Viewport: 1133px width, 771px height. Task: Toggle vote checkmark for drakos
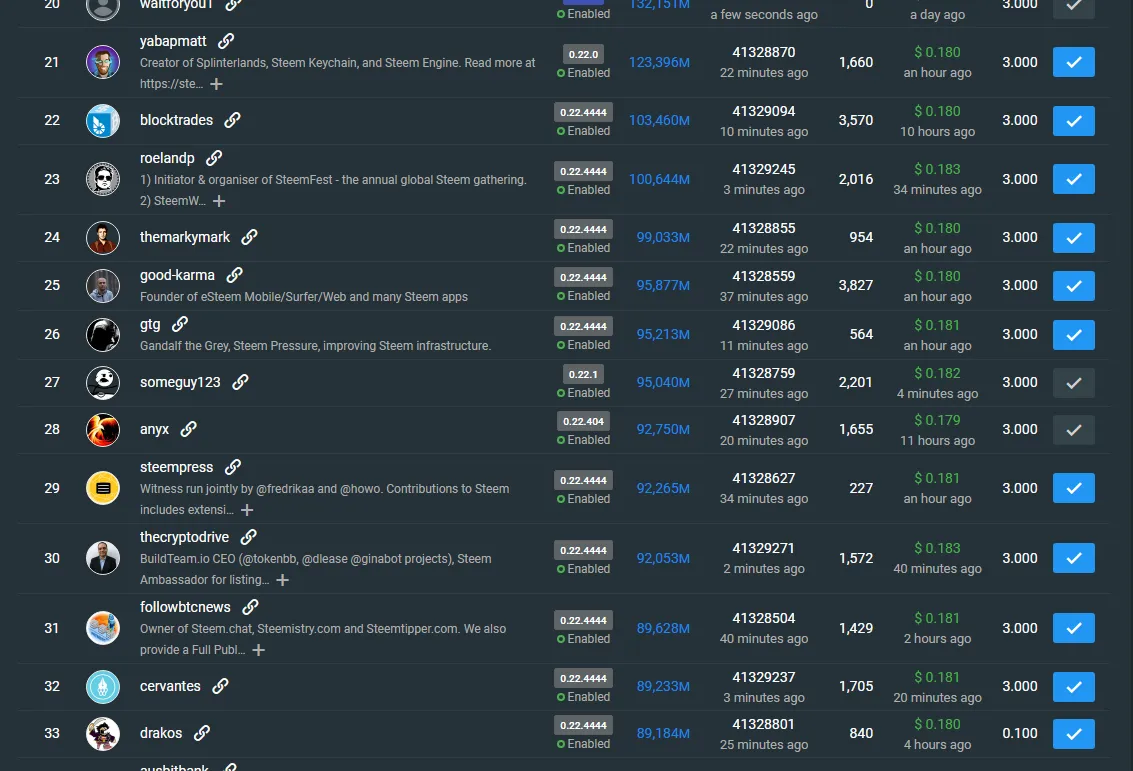(x=1073, y=733)
